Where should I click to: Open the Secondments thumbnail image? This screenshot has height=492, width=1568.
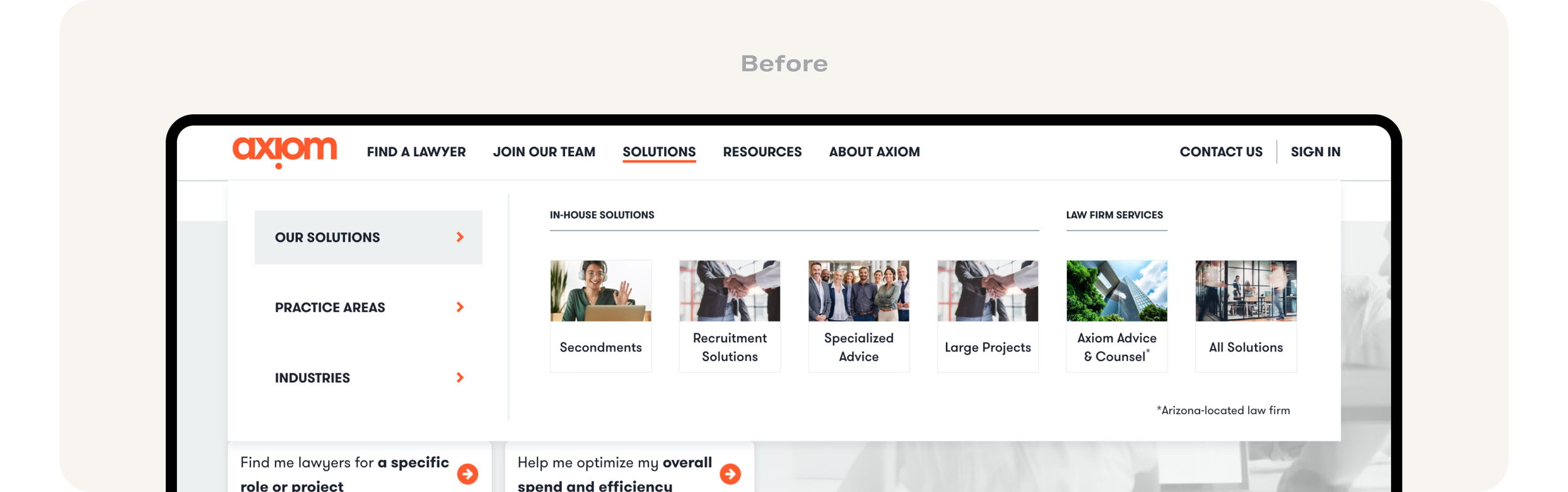click(601, 291)
